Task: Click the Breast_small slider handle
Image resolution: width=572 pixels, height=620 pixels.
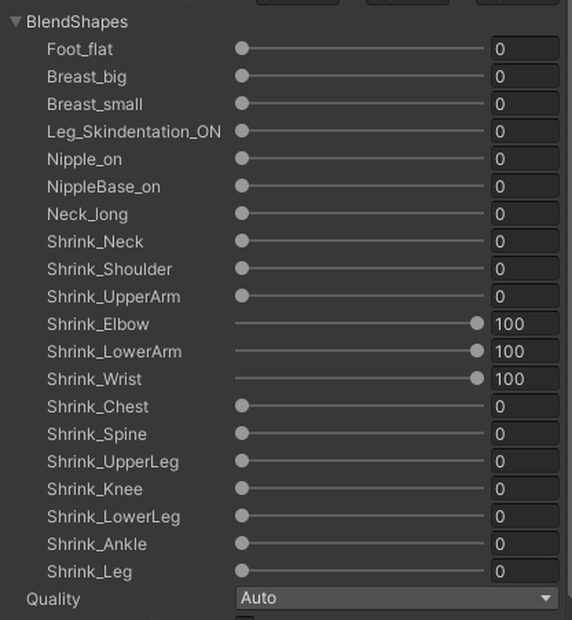Action: pyautogui.click(x=242, y=104)
